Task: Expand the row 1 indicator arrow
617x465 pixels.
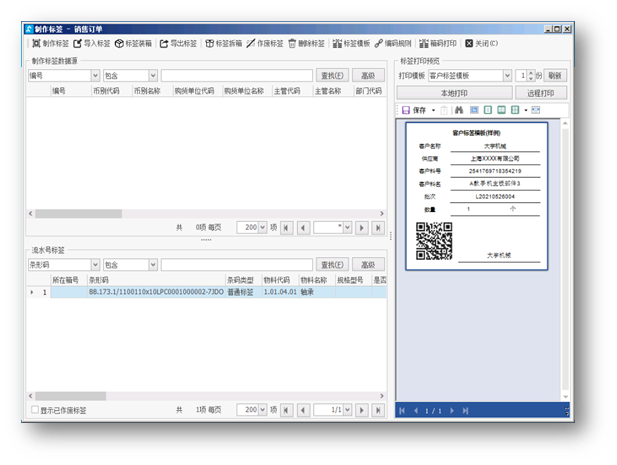Action: point(32,292)
